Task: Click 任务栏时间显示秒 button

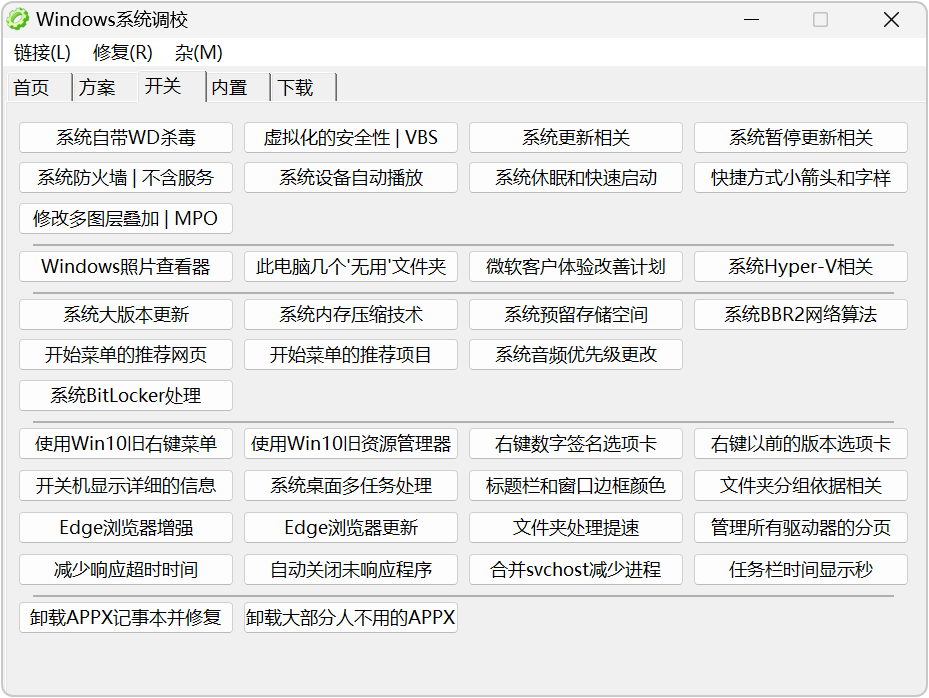Action: pos(801,570)
